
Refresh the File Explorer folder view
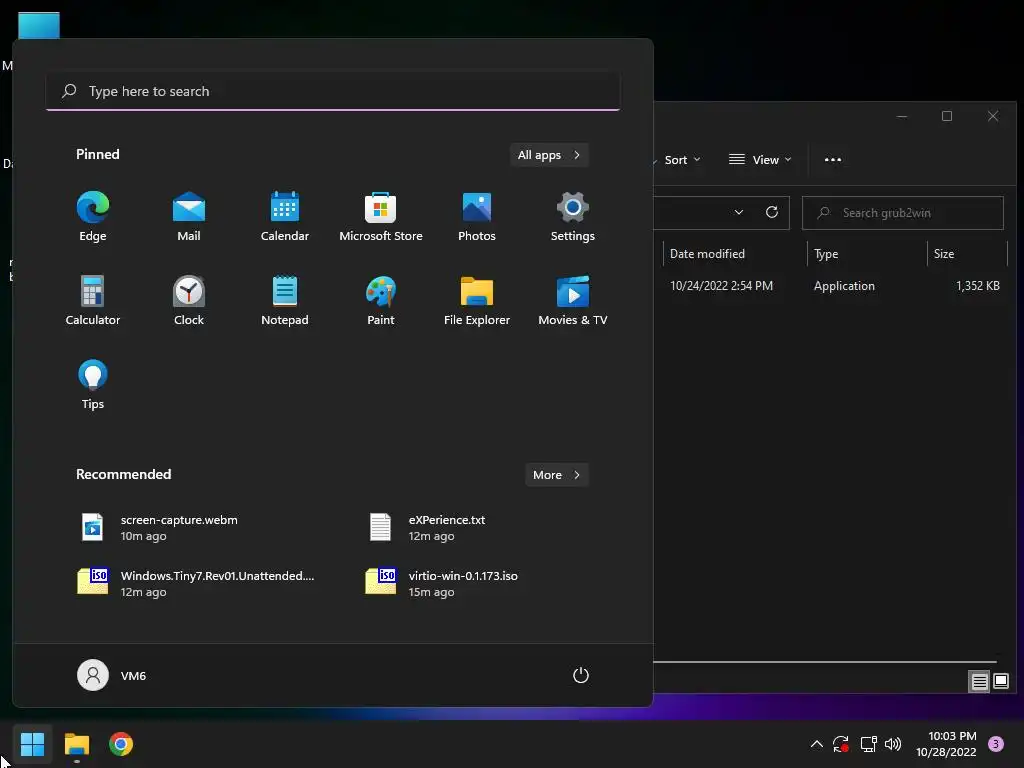pos(772,212)
